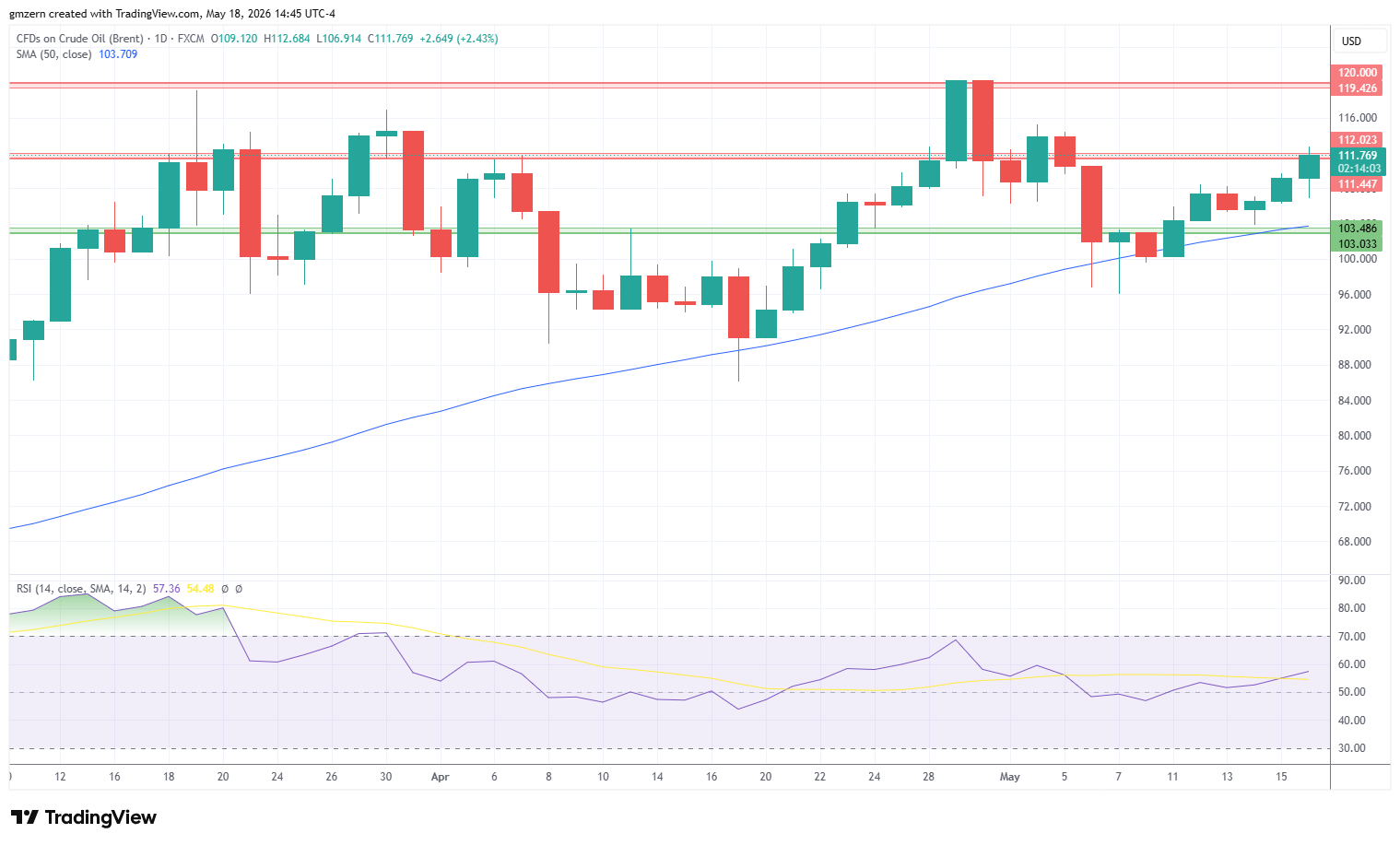Click the 90.00 RSI axis tick
Viewport: 1400px width, 845px height.
[1352, 581]
